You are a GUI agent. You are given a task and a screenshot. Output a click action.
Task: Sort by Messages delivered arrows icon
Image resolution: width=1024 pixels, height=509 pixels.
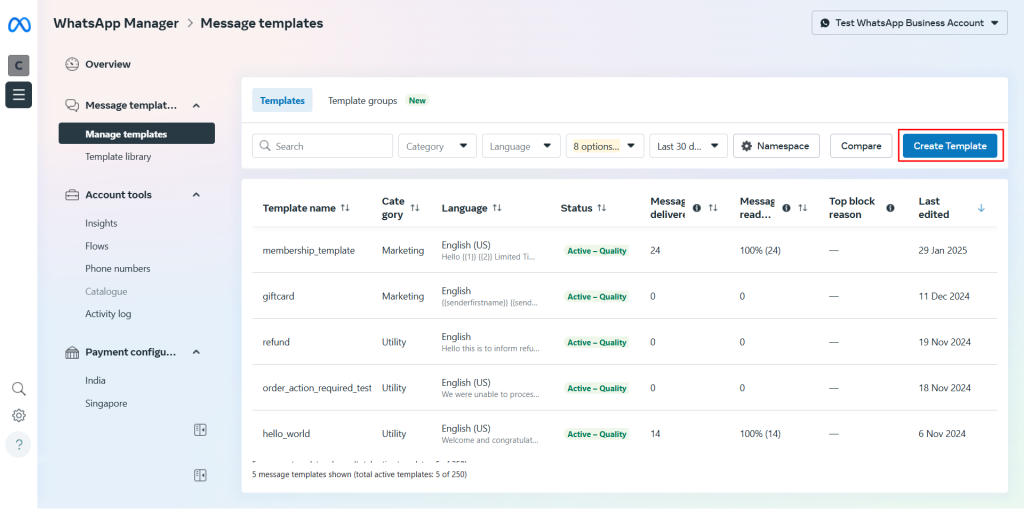[713, 208]
